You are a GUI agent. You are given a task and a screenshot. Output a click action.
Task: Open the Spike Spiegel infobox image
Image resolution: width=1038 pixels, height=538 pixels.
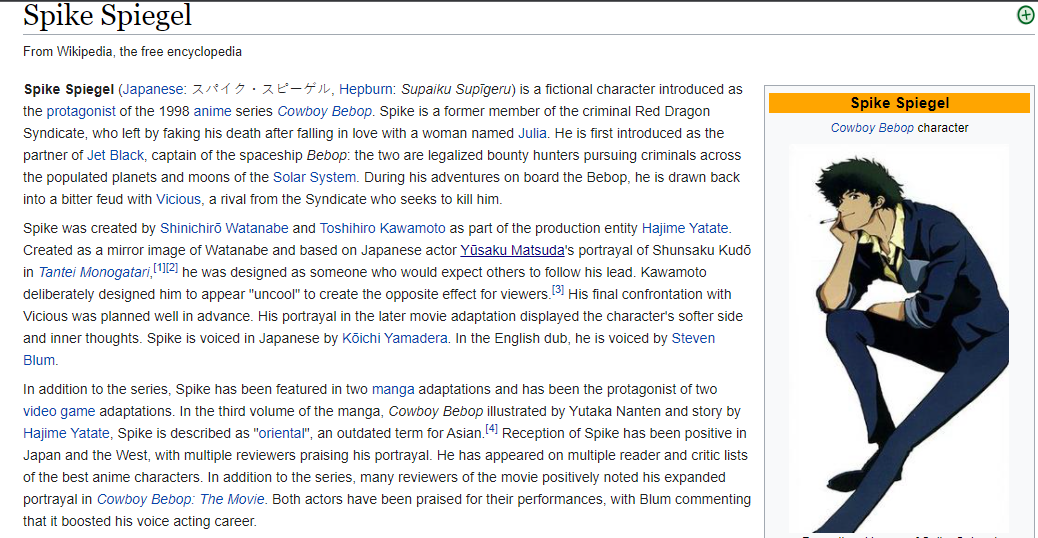(899, 335)
